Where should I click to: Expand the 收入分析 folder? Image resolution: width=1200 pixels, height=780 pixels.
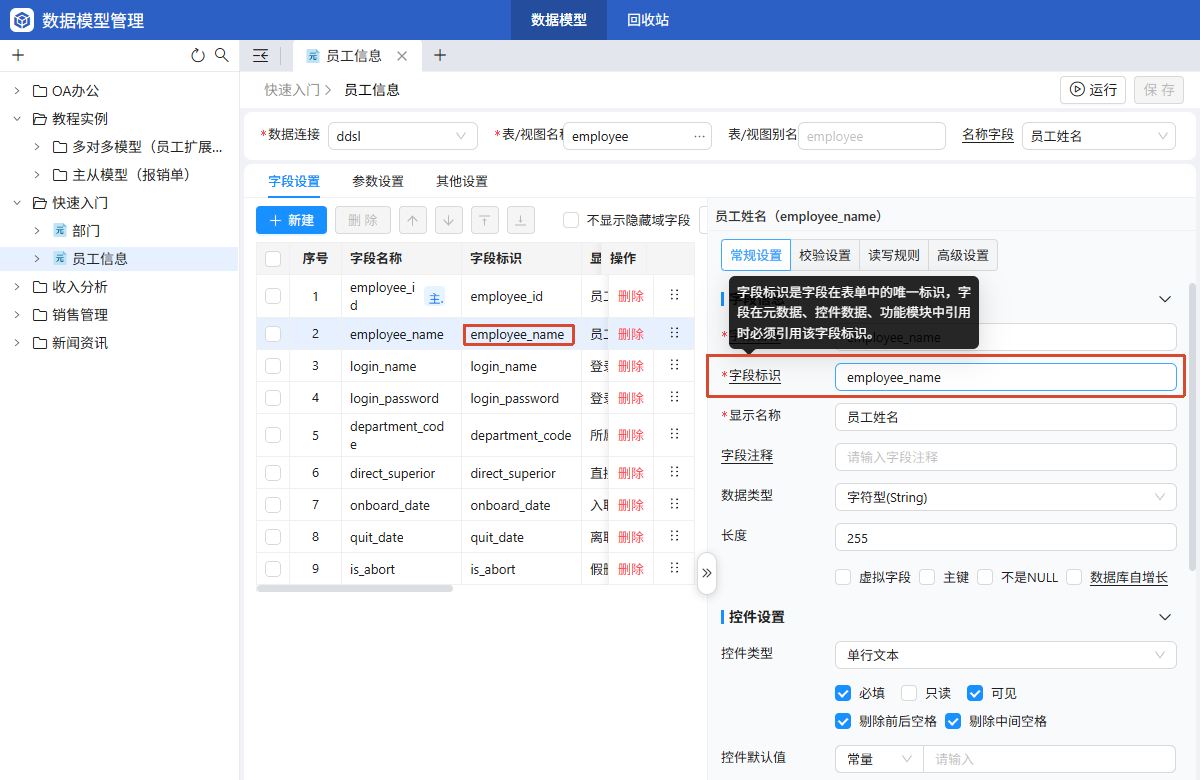(17, 287)
